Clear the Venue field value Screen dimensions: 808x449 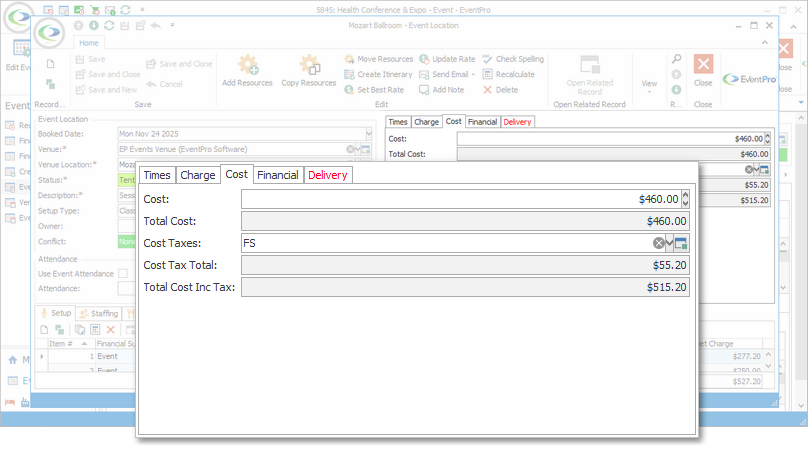click(350, 149)
